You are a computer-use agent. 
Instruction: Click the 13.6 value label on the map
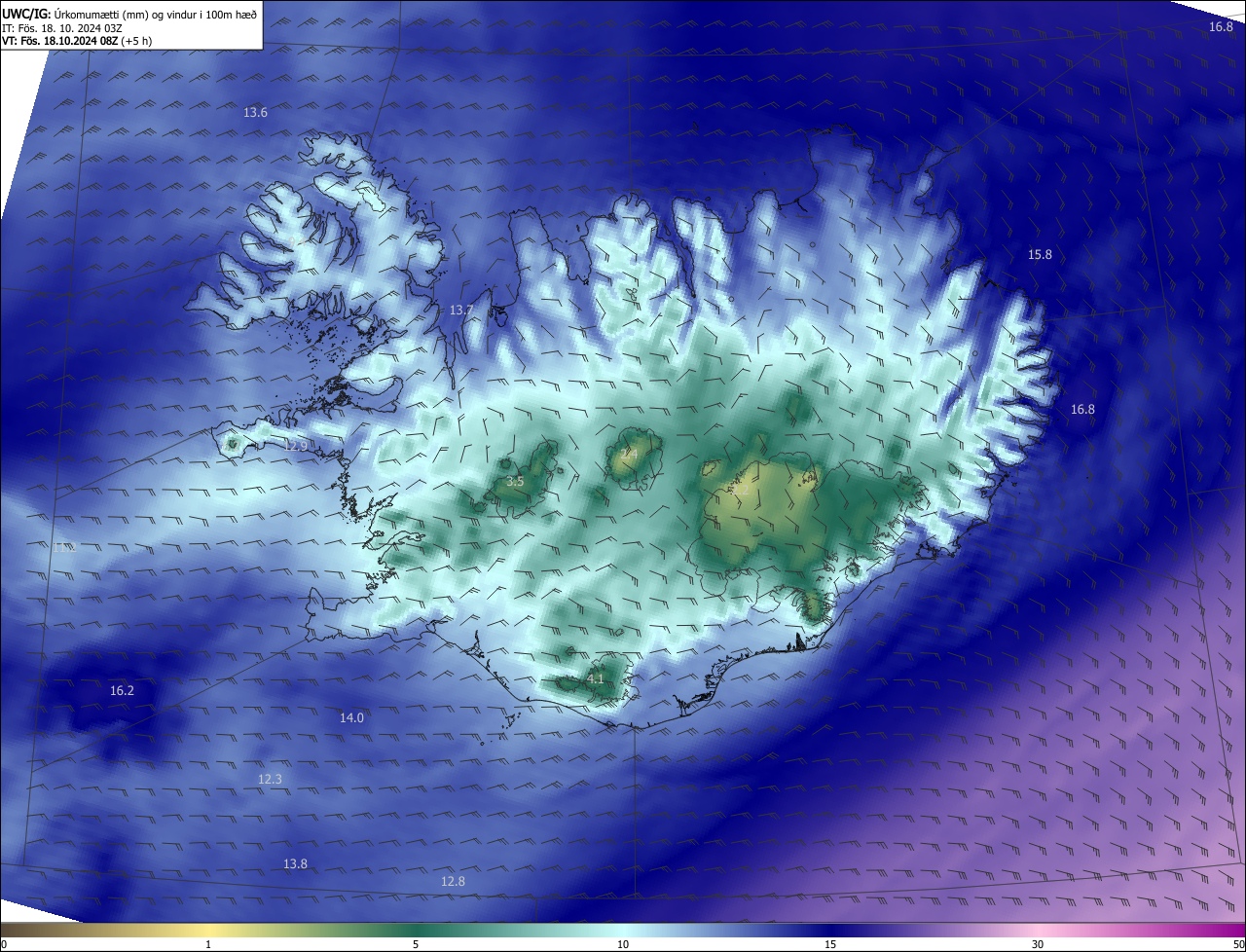point(255,113)
